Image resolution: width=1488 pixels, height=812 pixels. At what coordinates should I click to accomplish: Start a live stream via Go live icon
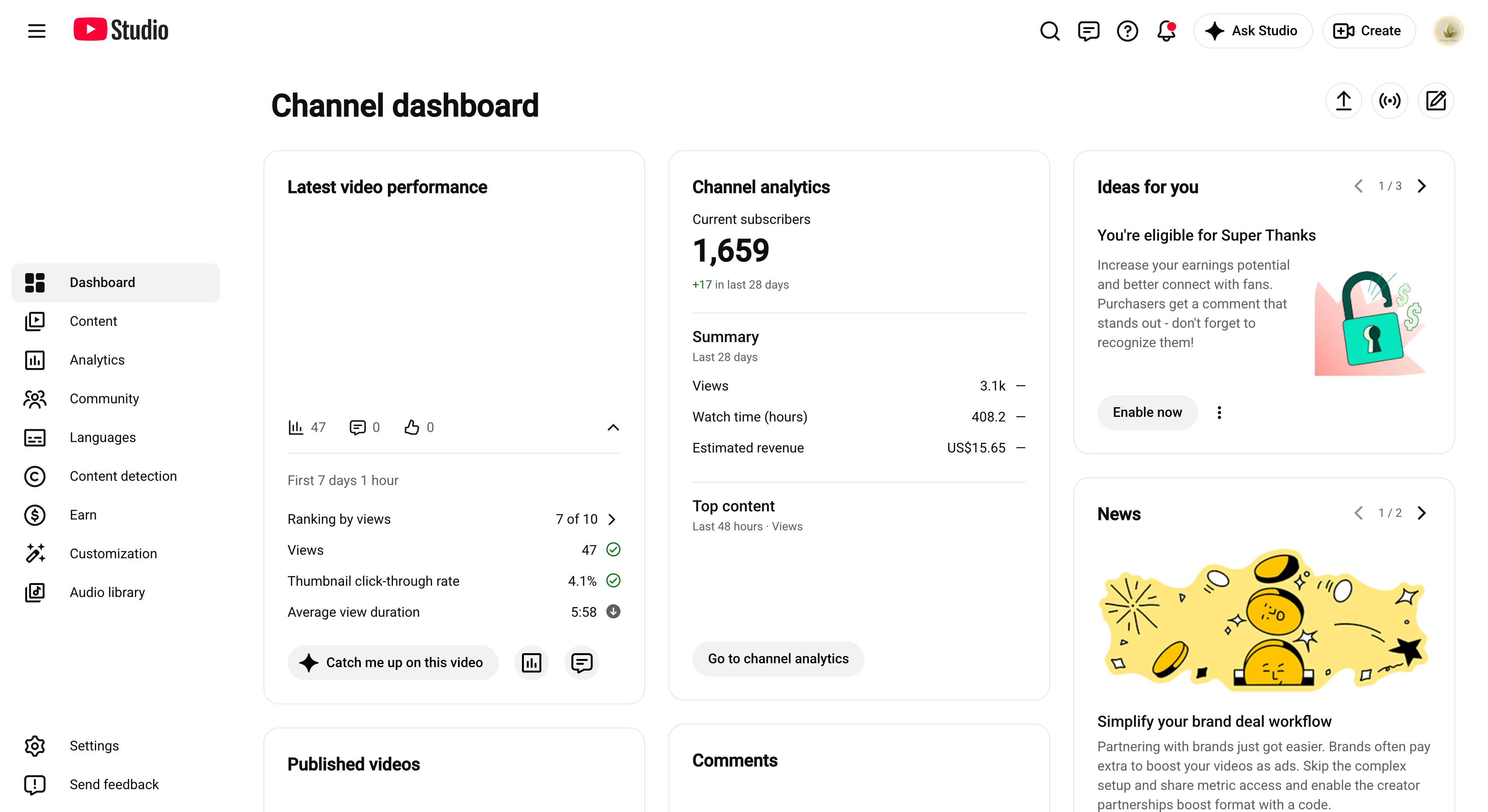(x=1389, y=101)
